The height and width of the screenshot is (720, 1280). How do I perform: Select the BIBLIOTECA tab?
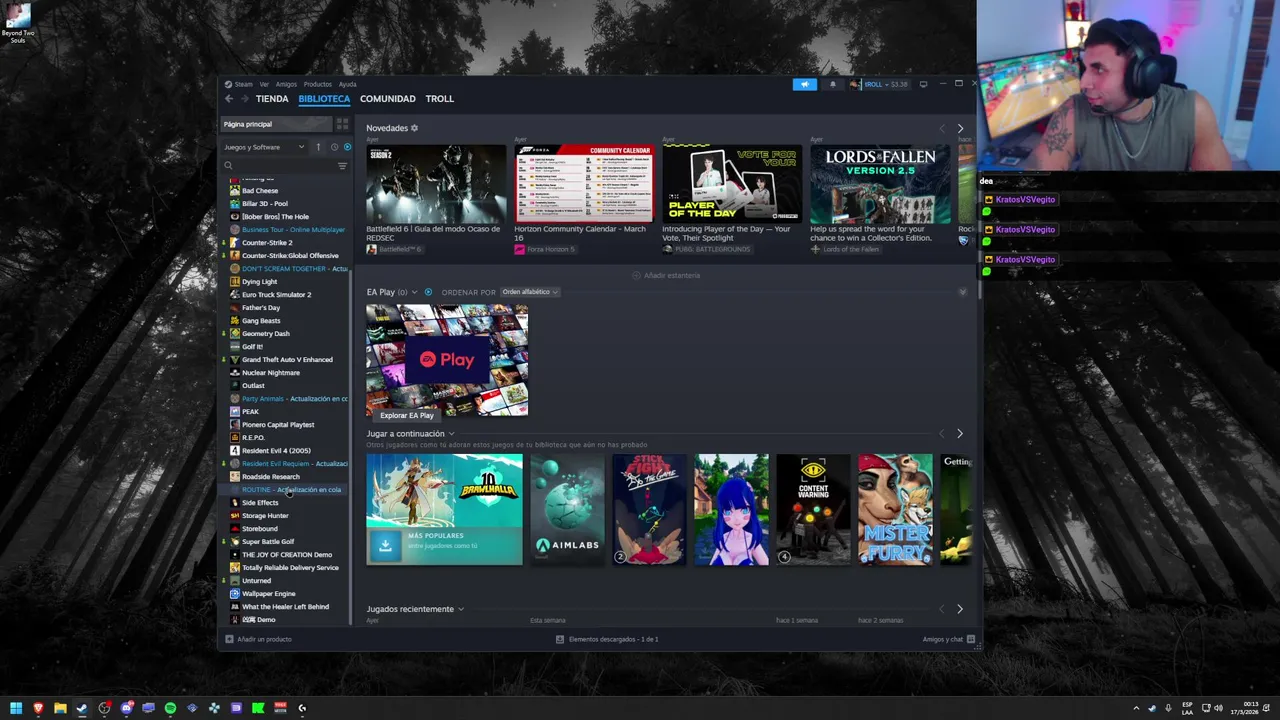point(324,99)
